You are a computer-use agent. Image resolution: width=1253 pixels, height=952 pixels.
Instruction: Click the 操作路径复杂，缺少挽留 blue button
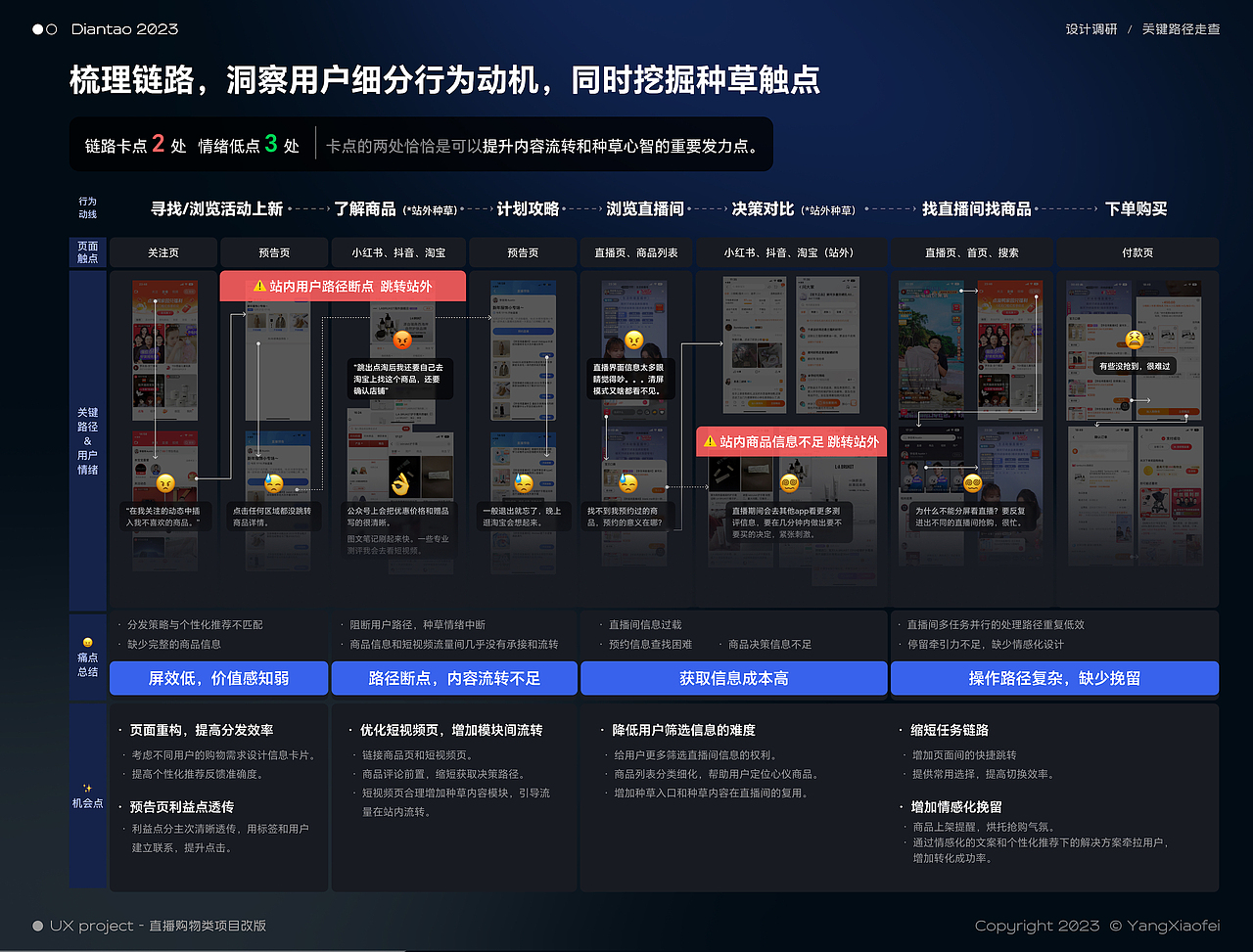1054,678
